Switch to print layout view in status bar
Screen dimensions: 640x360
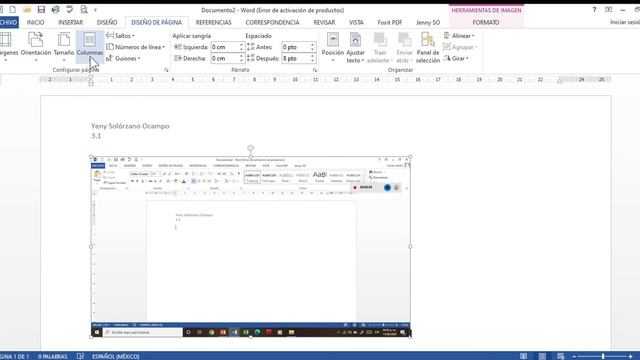tap(542, 356)
